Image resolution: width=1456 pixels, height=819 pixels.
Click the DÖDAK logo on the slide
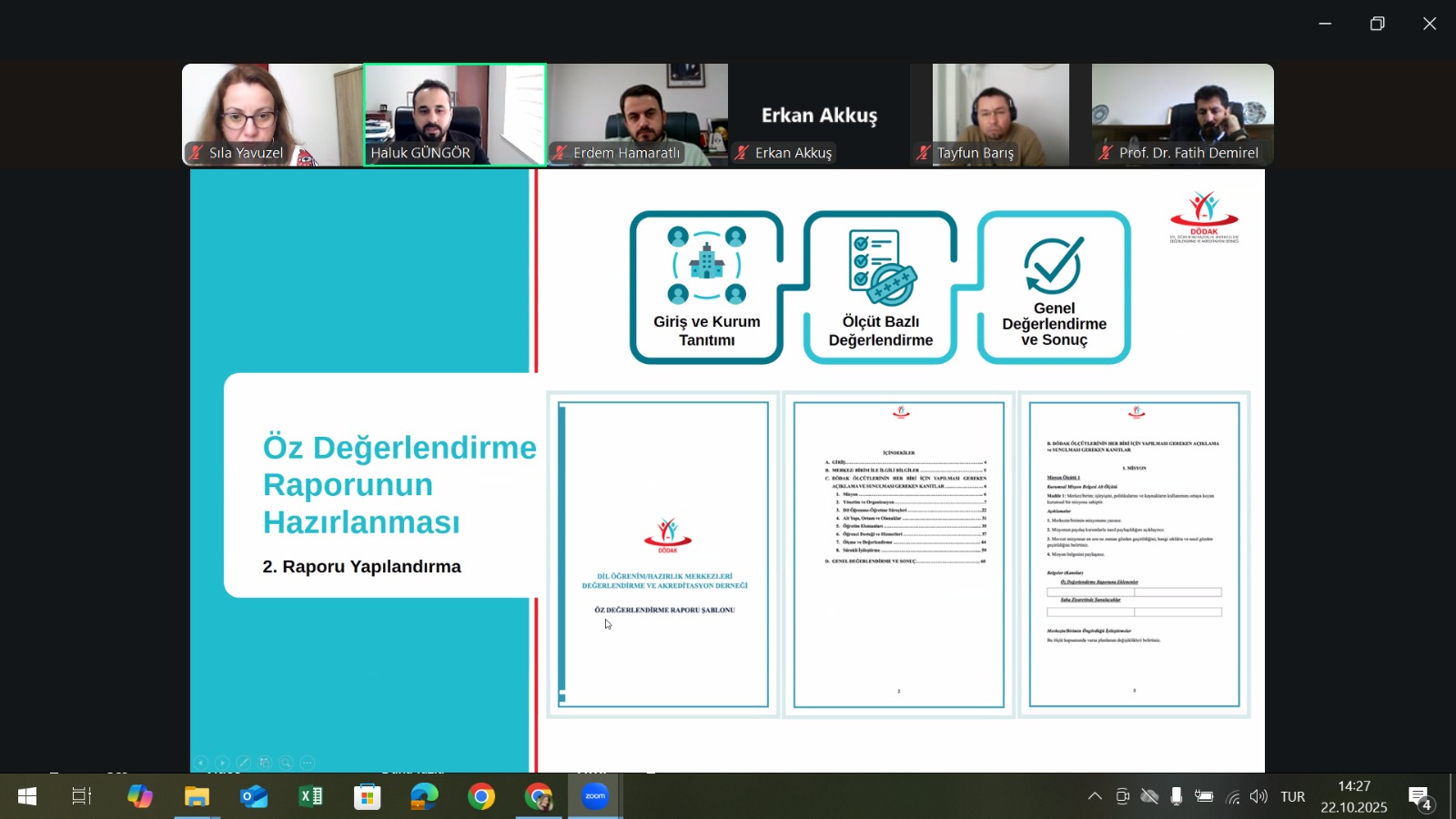1204,217
